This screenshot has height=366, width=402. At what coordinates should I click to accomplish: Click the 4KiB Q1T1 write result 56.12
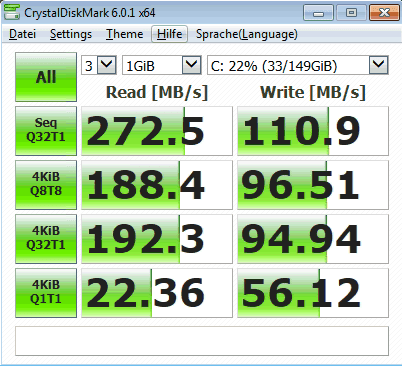tap(313, 293)
